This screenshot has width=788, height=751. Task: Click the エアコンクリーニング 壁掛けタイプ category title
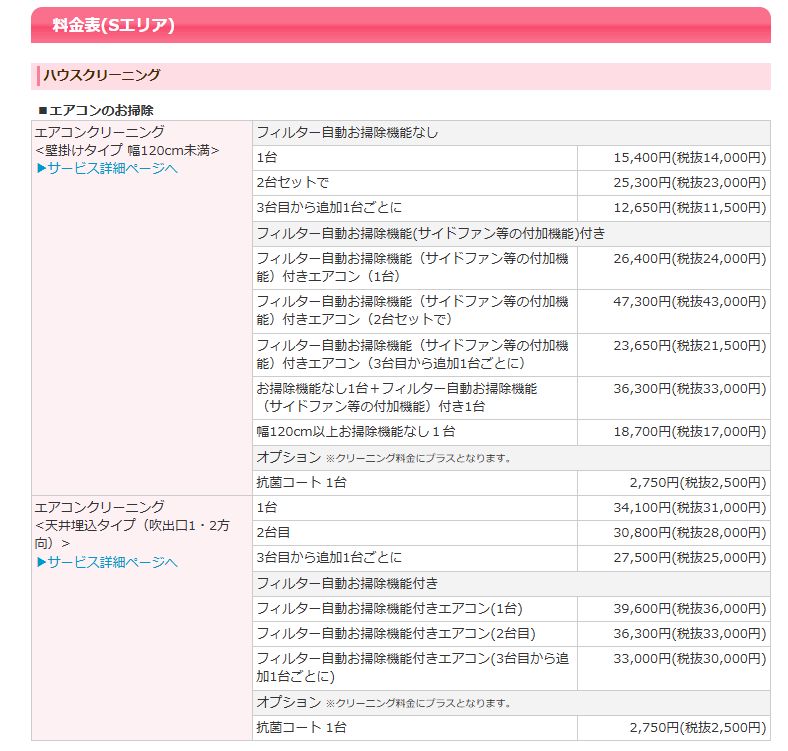coord(100,132)
